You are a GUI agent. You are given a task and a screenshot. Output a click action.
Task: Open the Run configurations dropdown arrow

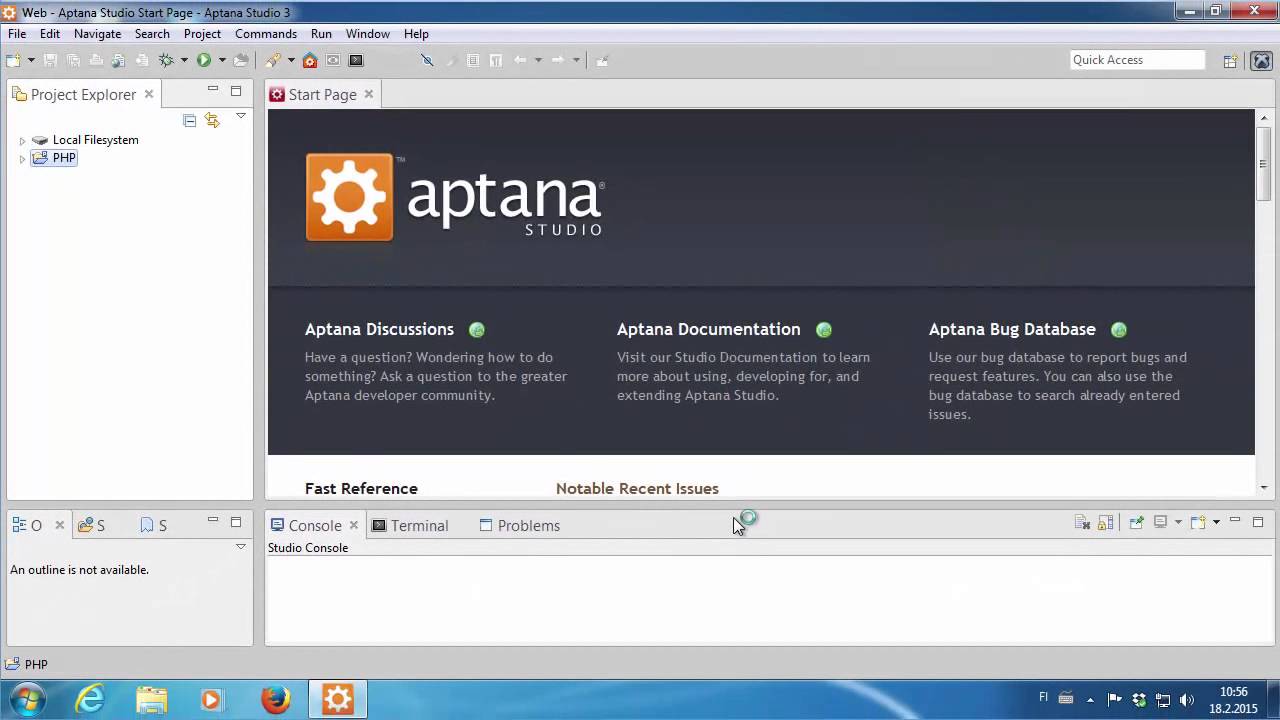pyautogui.click(x=222, y=60)
